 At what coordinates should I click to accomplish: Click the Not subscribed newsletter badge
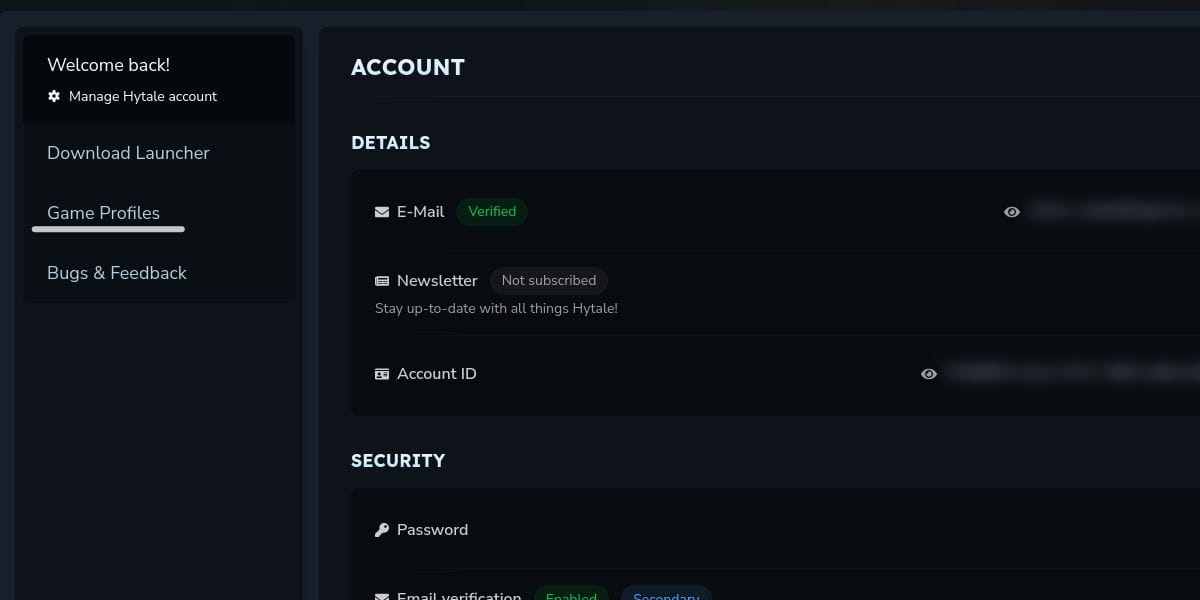[549, 281]
